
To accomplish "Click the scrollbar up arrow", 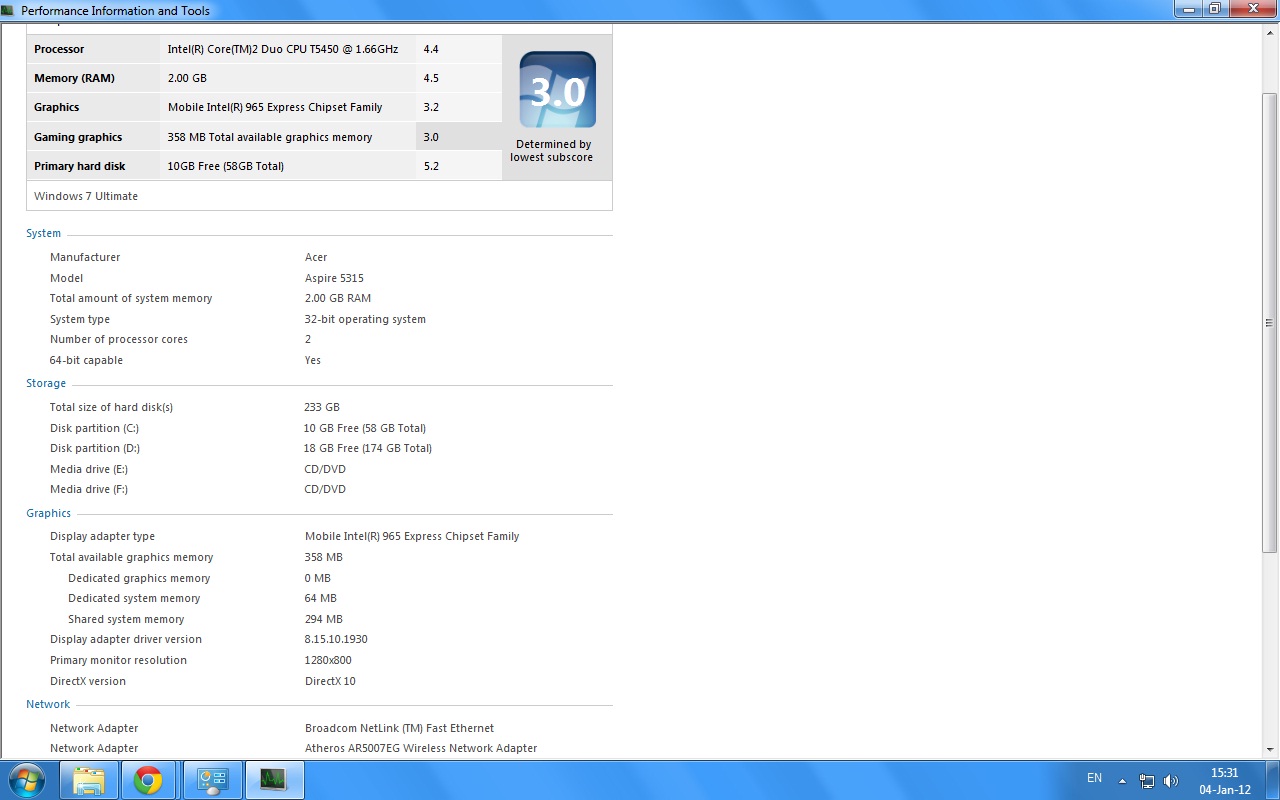I will 1269,33.
